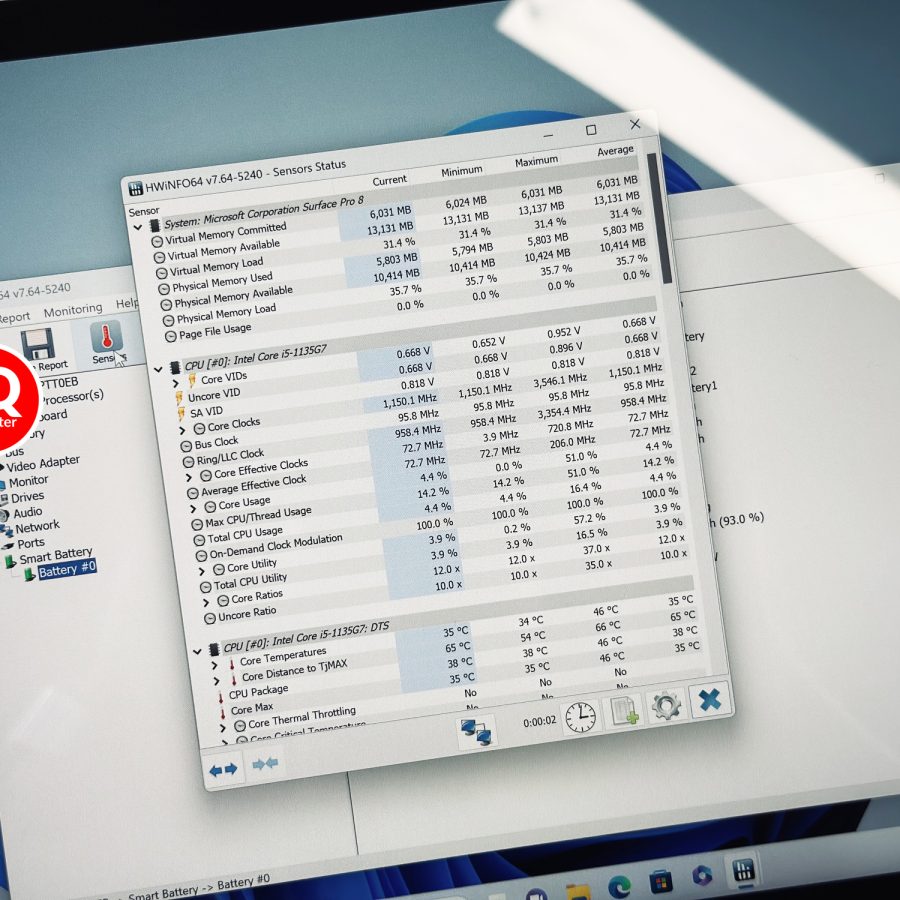This screenshot has height=900, width=900.
Task: Expand the Core Clocks row
Action: tap(182, 430)
